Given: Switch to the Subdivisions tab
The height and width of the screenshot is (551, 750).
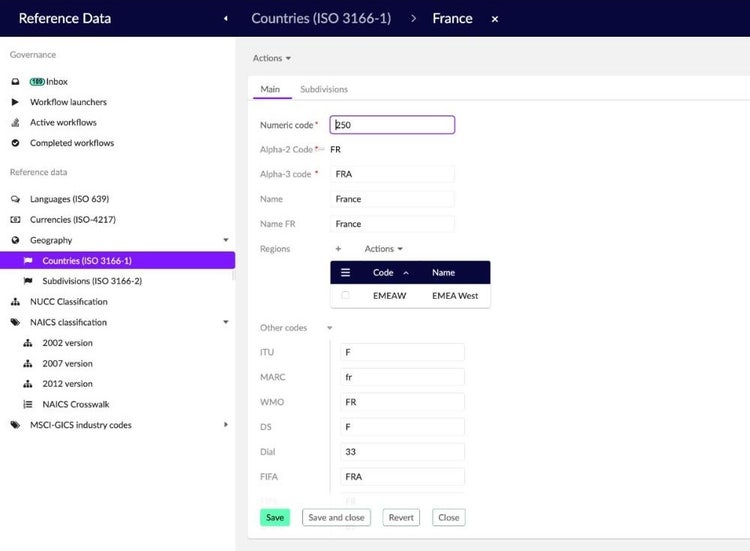Looking at the screenshot, I should [324, 89].
